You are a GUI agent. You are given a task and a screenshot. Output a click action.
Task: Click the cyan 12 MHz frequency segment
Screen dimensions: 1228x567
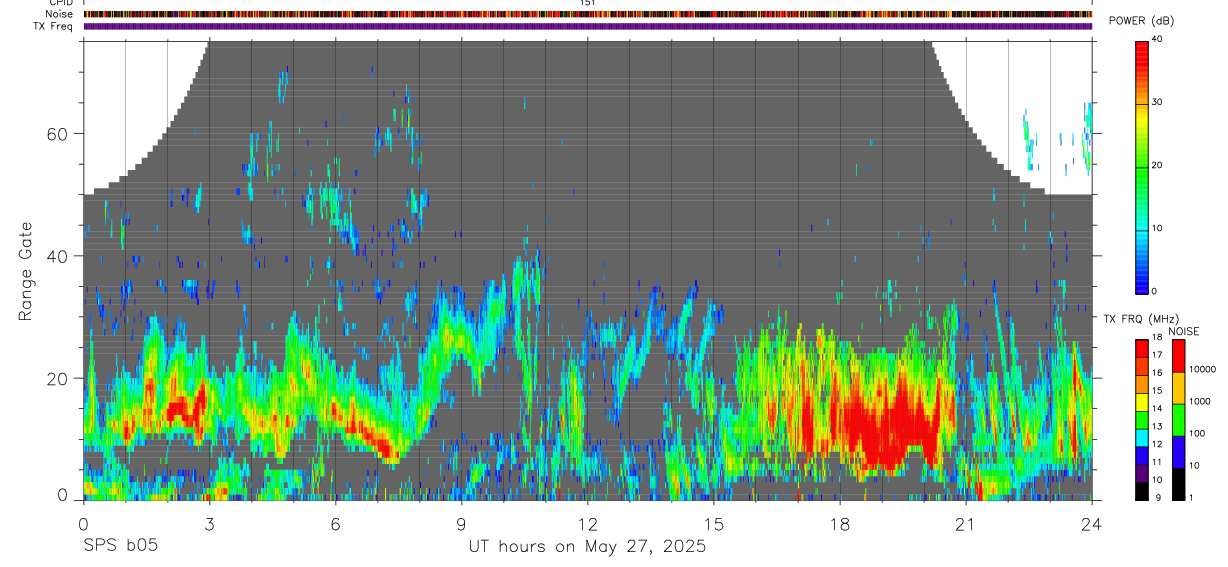point(1142,438)
